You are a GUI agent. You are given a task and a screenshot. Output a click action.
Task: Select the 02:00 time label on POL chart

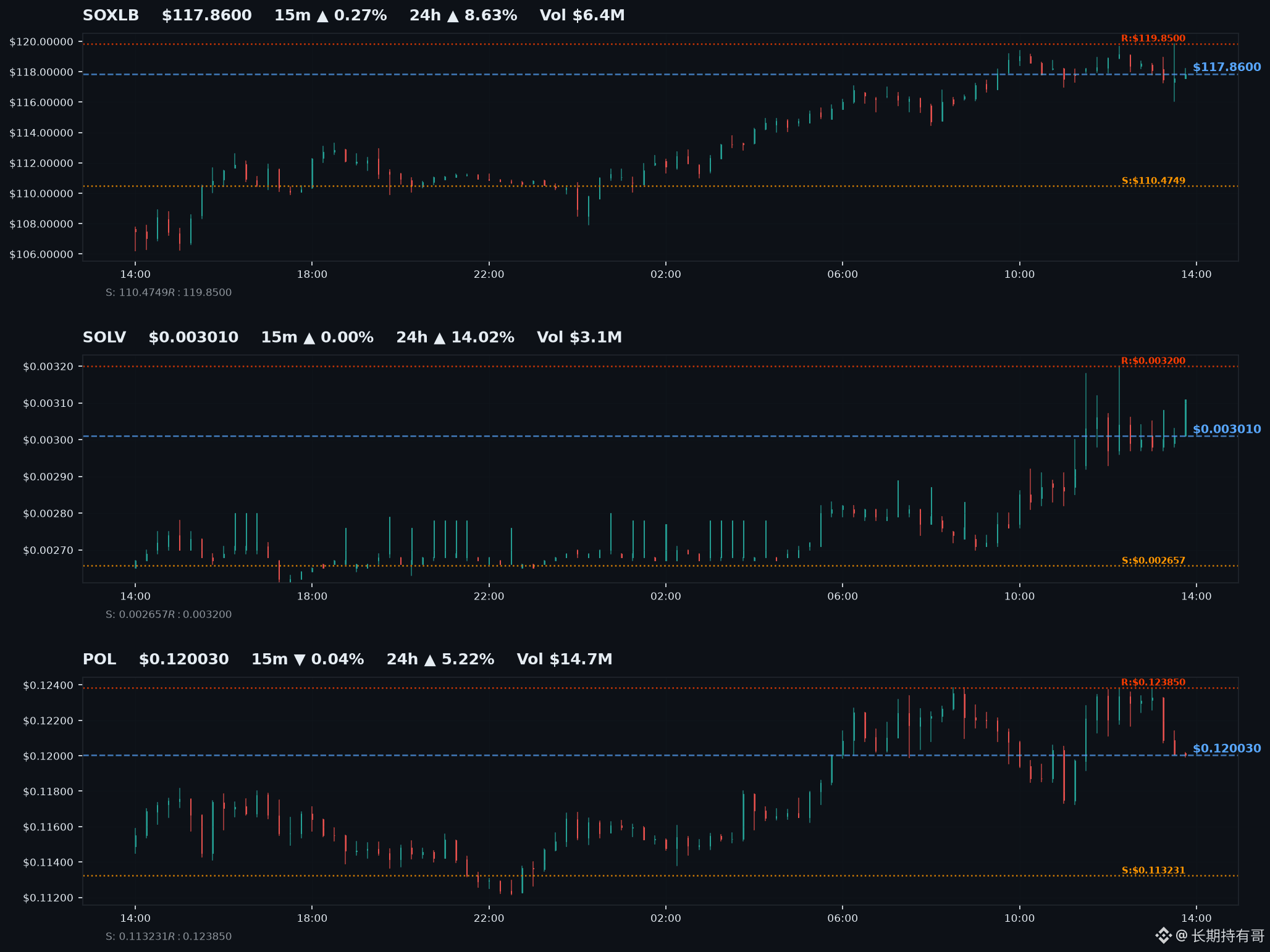tap(666, 919)
